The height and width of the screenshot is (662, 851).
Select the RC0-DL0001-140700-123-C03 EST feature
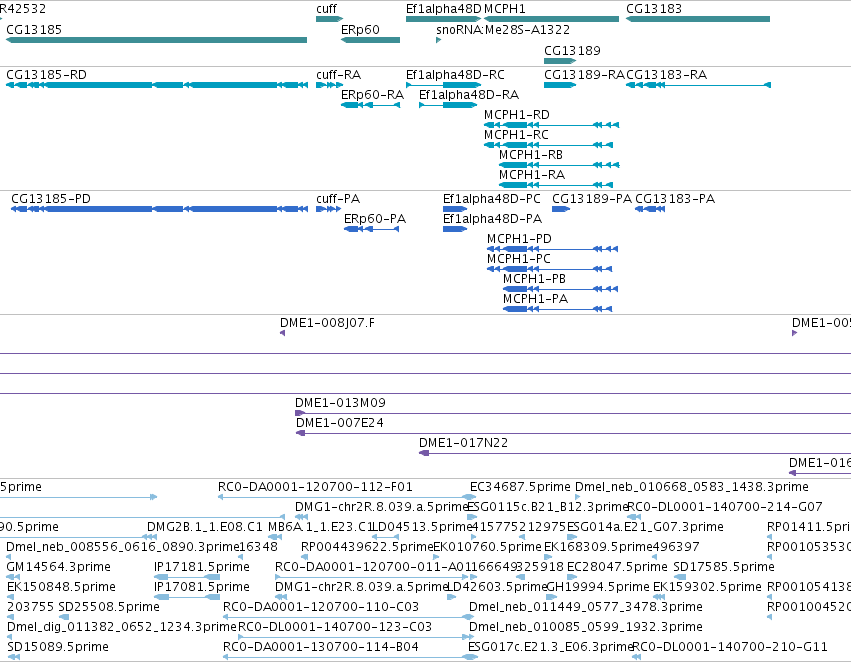point(355,637)
